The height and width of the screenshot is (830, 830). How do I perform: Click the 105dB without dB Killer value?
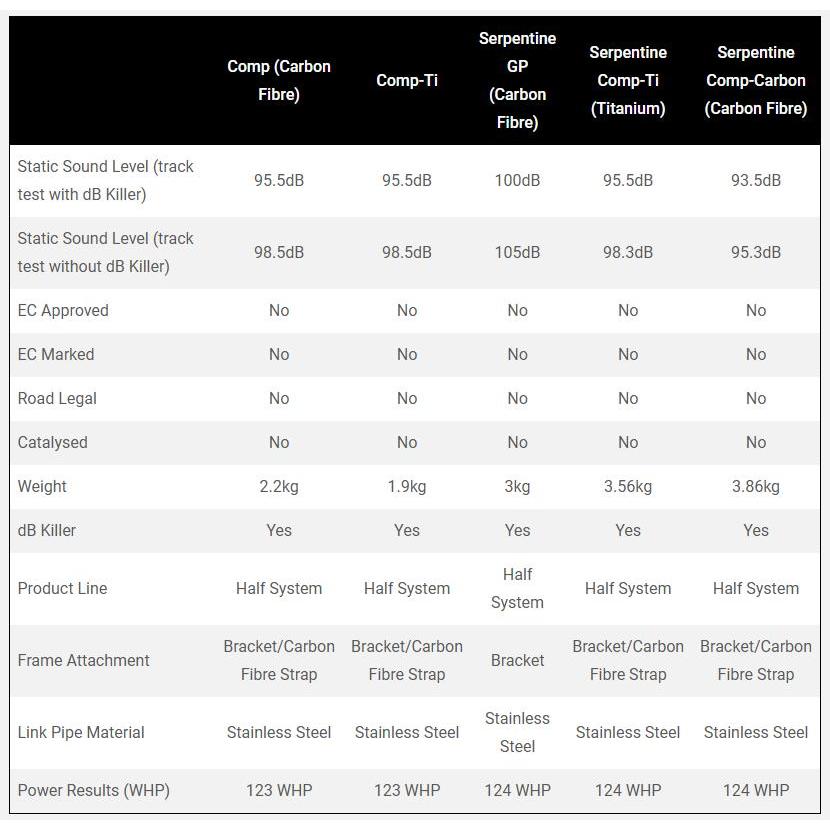point(517,252)
